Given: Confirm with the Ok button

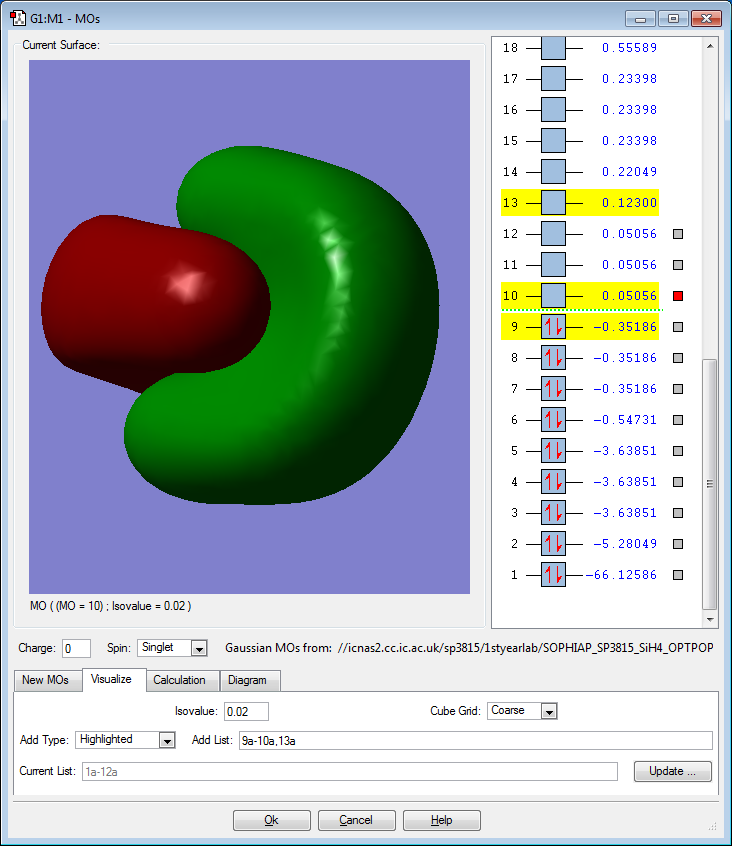Looking at the screenshot, I should pyautogui.click(x=272, y=820).
